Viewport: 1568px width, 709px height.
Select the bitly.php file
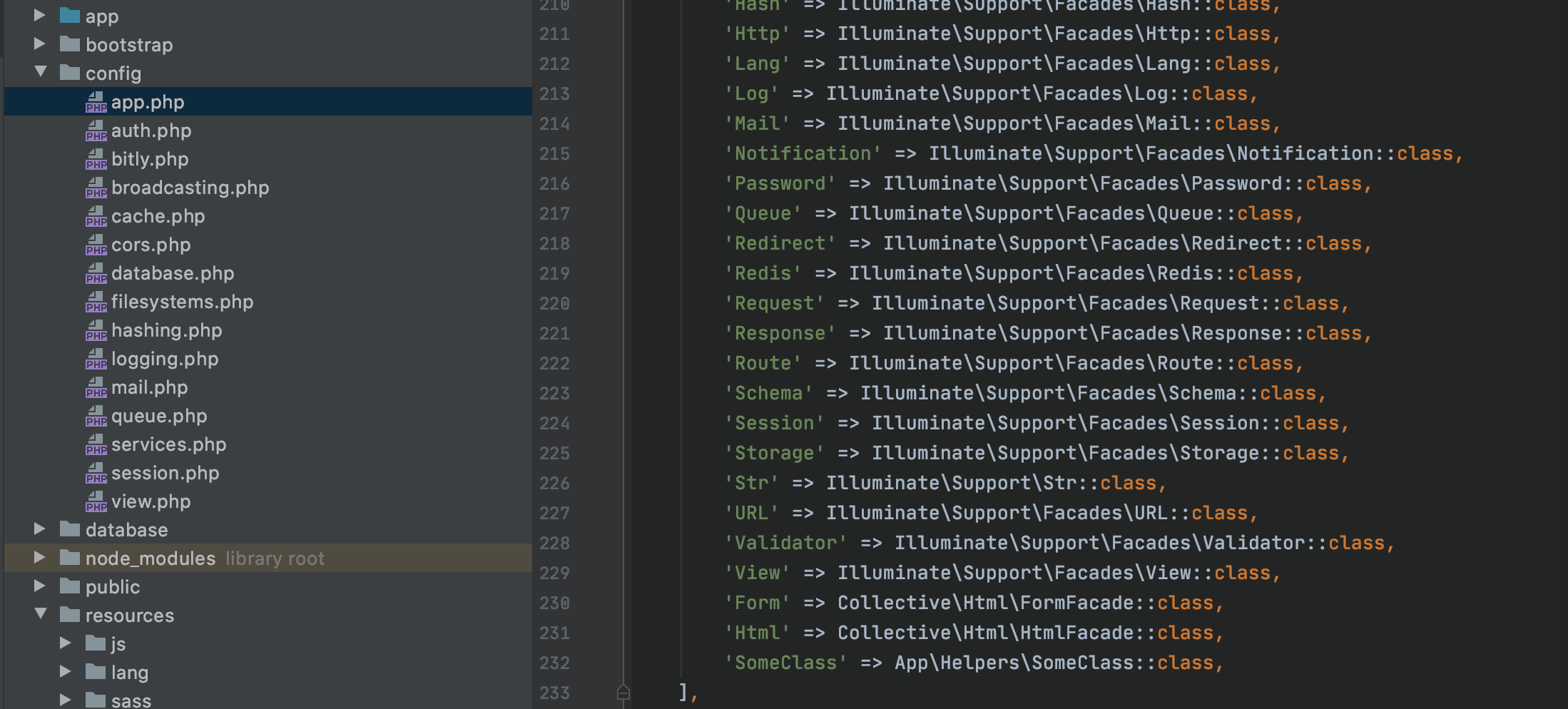[x=150, y=159]
